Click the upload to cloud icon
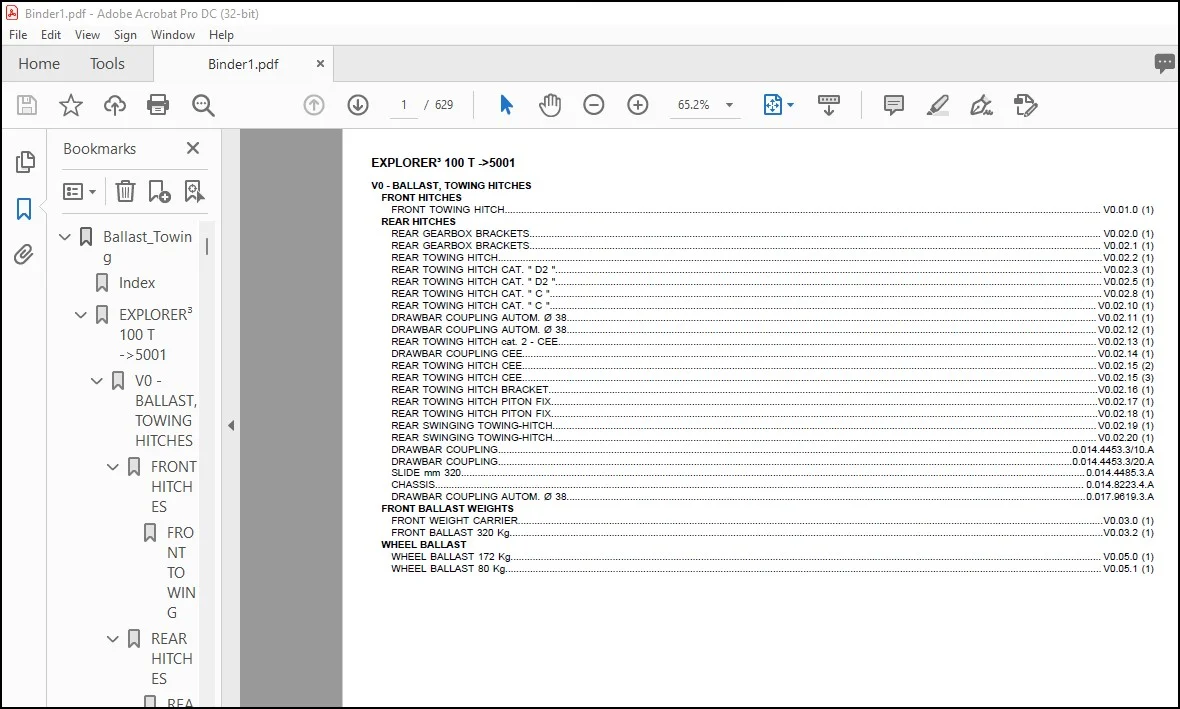The image size is (1180, 709). pos(114,105)
